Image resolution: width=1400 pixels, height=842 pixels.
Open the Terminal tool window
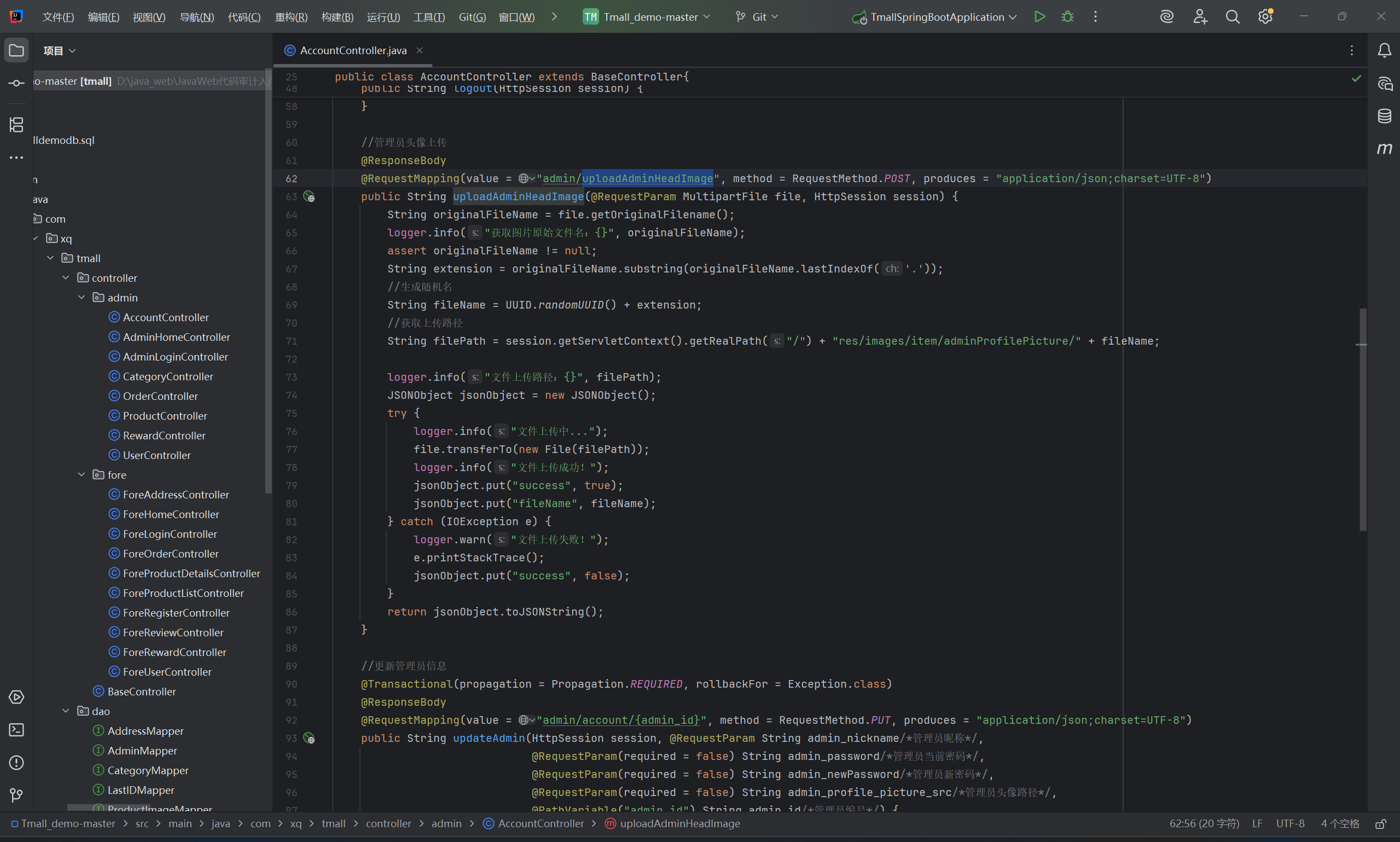click(16, 730)
